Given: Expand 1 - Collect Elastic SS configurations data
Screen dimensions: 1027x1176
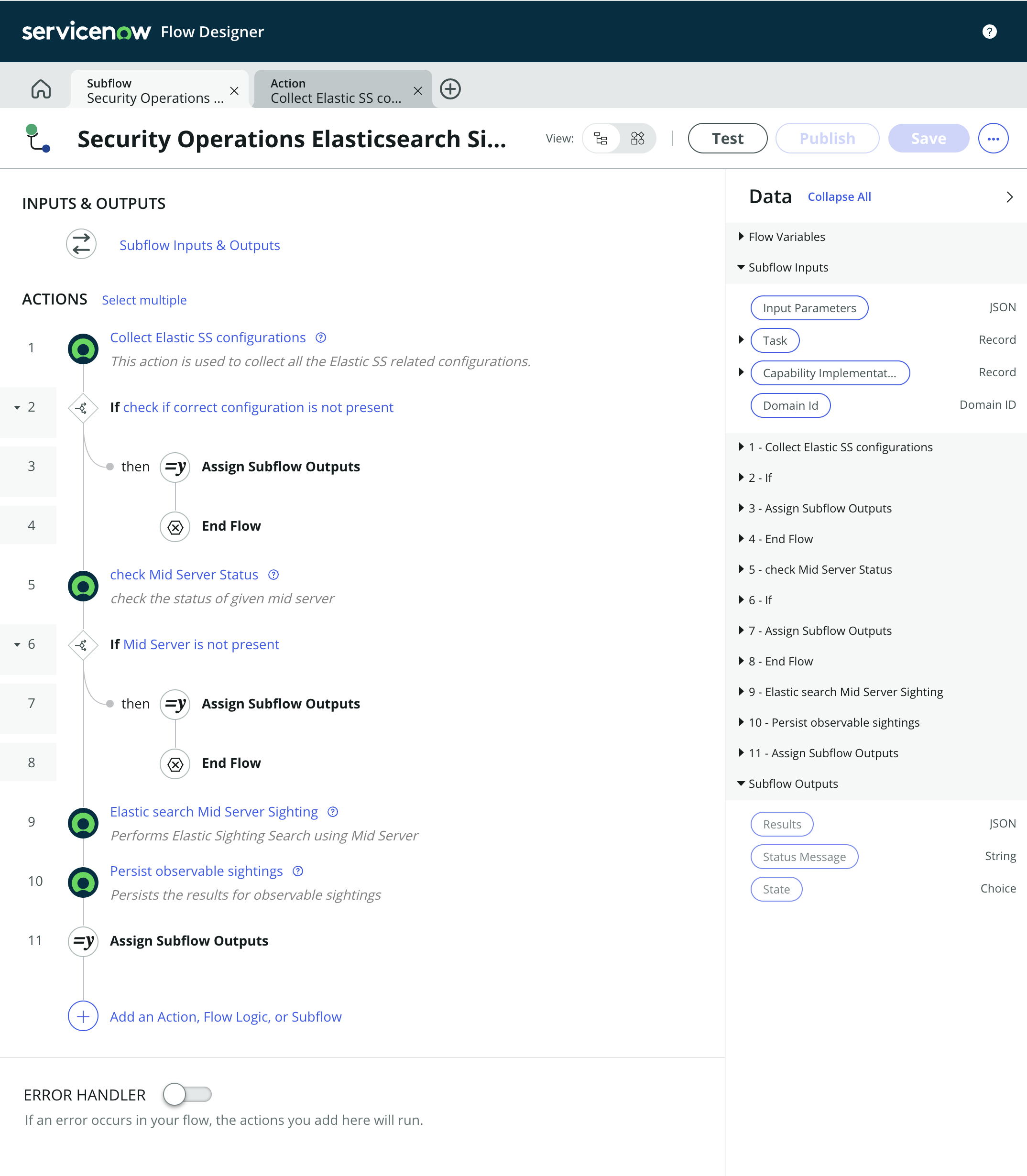Looking at the screenshot, I should 741,447.
